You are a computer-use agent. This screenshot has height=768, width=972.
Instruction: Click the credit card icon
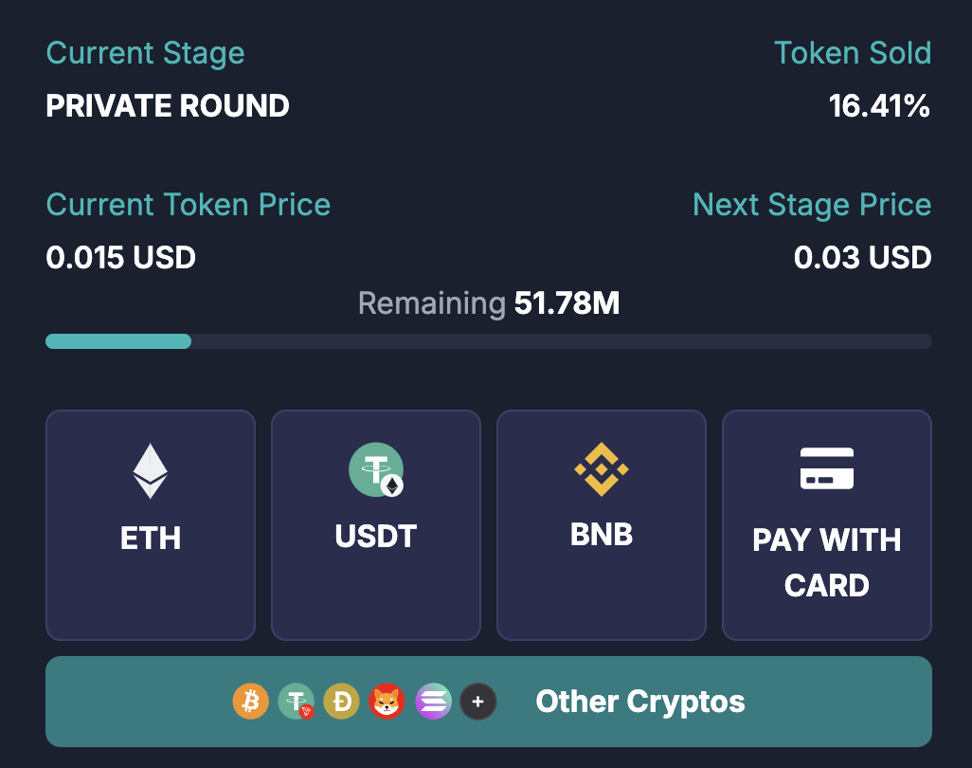pos(827,468)
